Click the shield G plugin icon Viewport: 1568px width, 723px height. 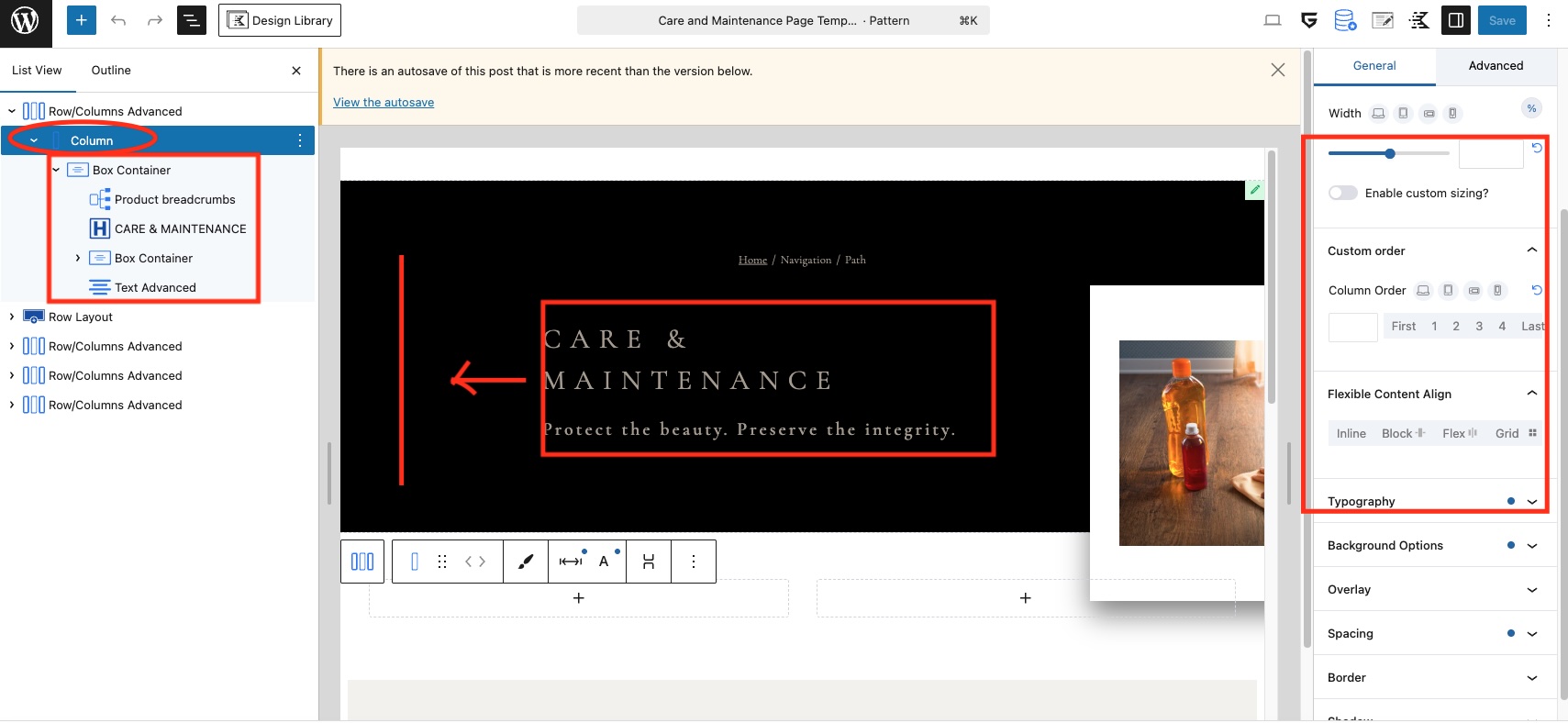[1309, 20]
